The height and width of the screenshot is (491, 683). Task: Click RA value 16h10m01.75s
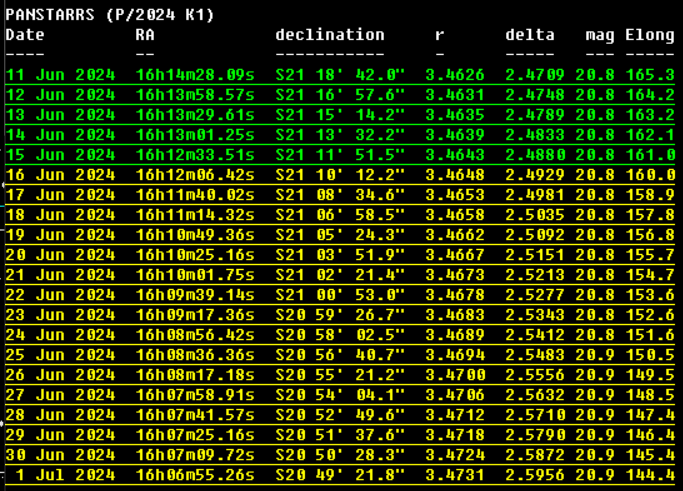coord(195,274)
